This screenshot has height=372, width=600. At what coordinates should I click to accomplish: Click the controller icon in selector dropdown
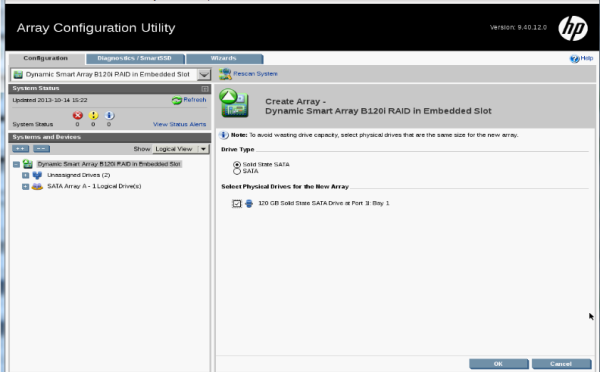(x=18, y=75)
